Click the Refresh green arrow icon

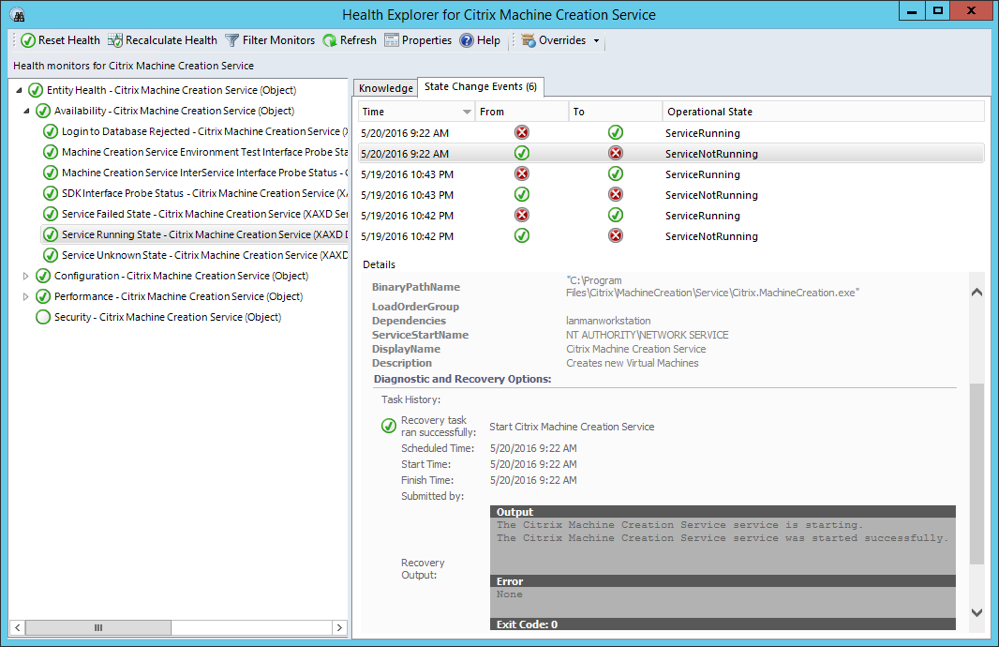tap(329, 41)
